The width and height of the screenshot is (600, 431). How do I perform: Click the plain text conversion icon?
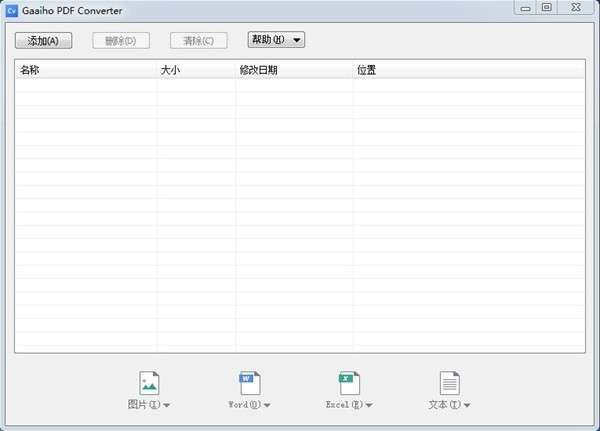449,383
